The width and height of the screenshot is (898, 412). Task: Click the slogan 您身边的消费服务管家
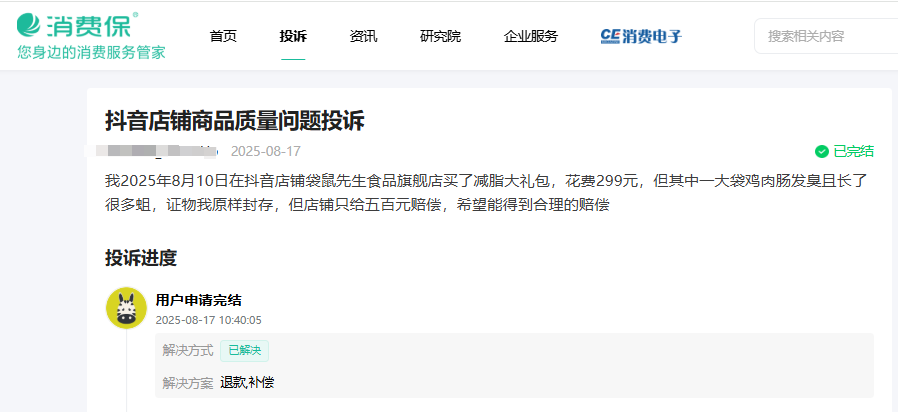pyautogui.click(x=92, y=53)
